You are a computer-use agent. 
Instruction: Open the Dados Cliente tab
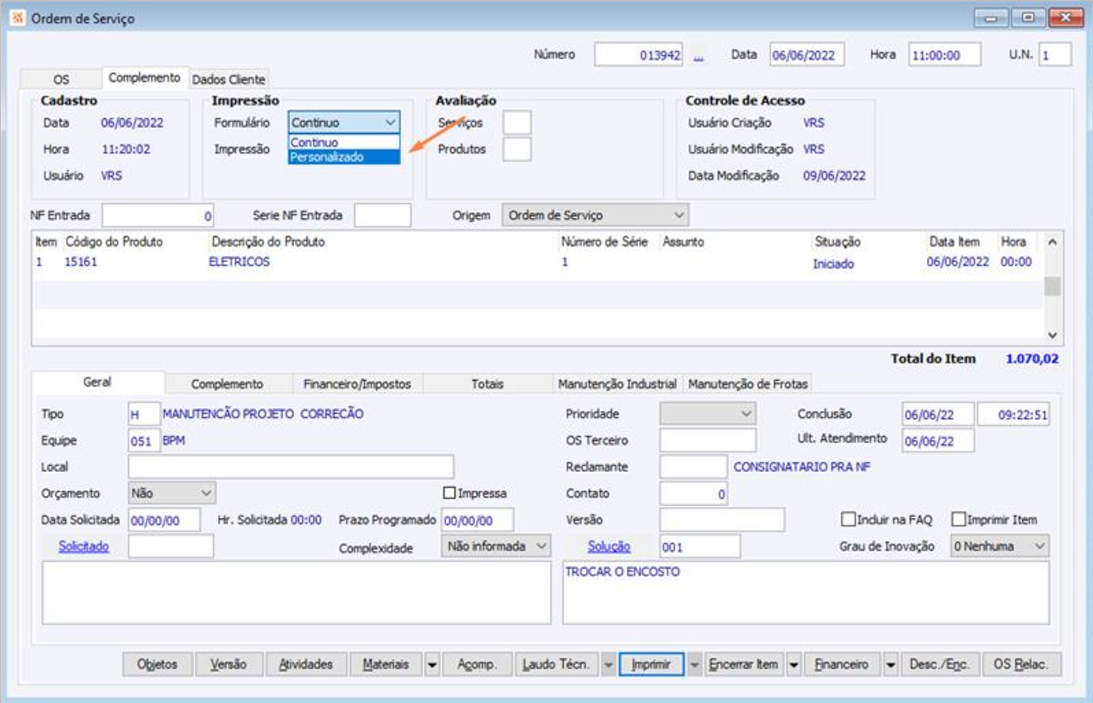click(229, 79)
